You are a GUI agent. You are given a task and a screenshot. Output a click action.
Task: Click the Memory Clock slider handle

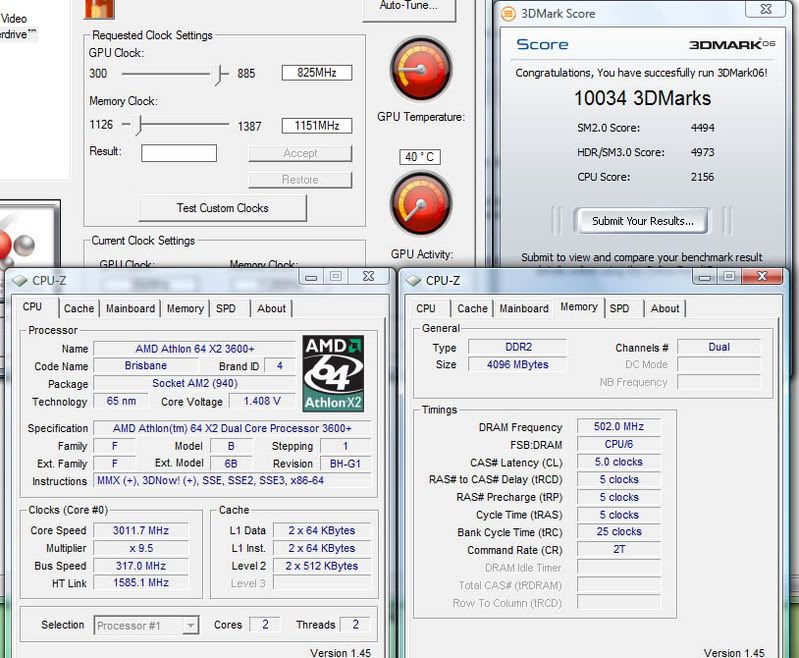pyautogui.click(x=139, y=125)
